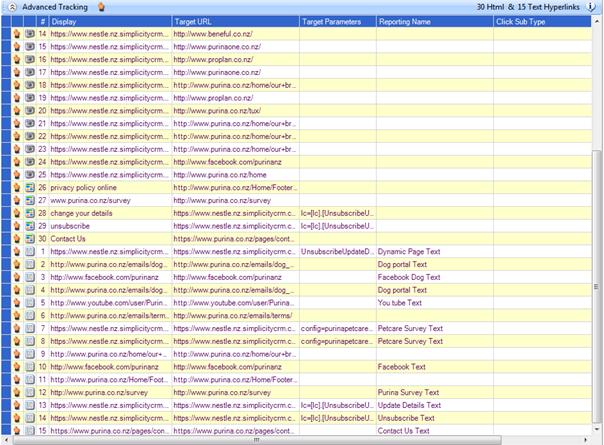Click tracking hand icon of HTML row 14 beneful
Viewport: 604px width, 445px height.
[x=17, y=34]
